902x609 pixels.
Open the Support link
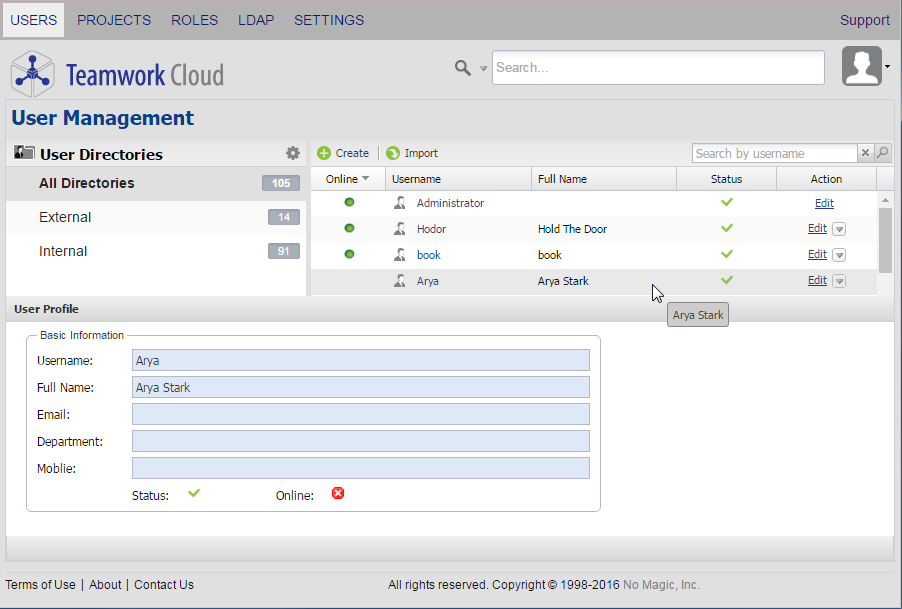click(x=865, y=20)
